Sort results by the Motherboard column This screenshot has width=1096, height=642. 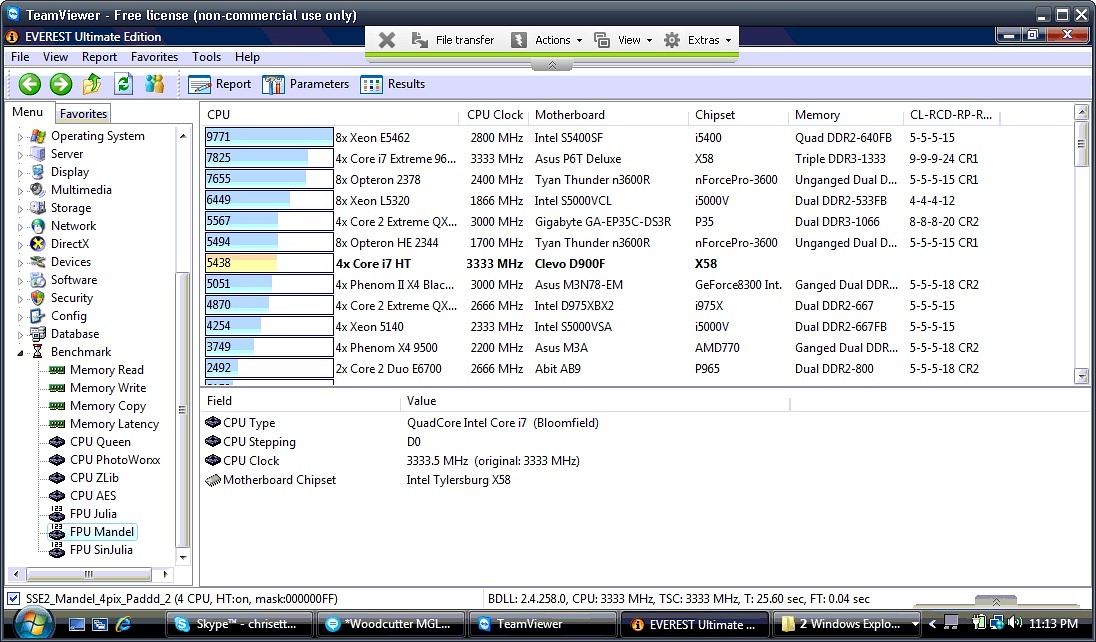click(x=608, y=115)
